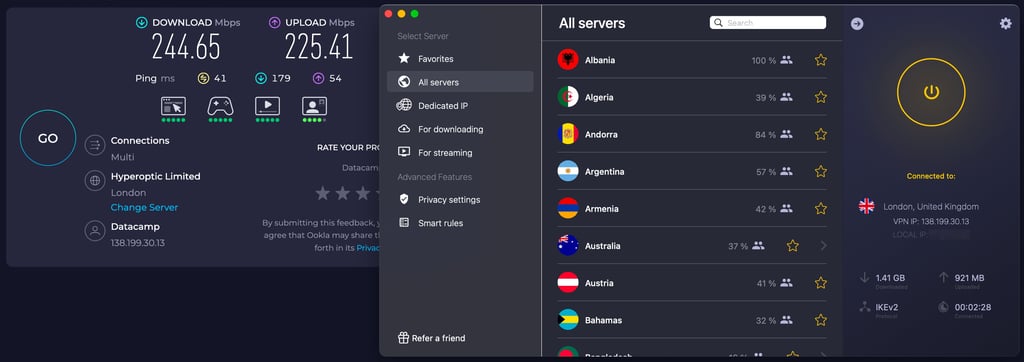The image size is (1024, 362).
Task: Click London, United Kingdom connected location
Action: (x=931, y=206)
